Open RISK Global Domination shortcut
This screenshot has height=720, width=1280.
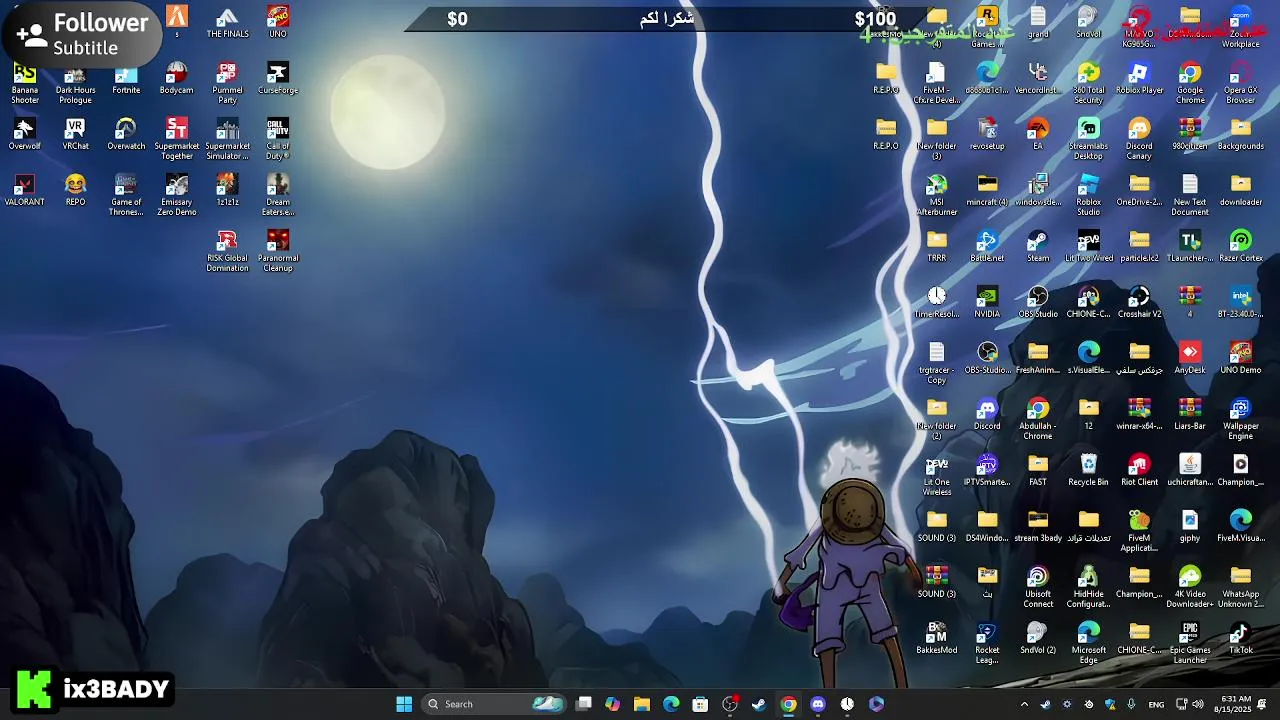[227, 251]
